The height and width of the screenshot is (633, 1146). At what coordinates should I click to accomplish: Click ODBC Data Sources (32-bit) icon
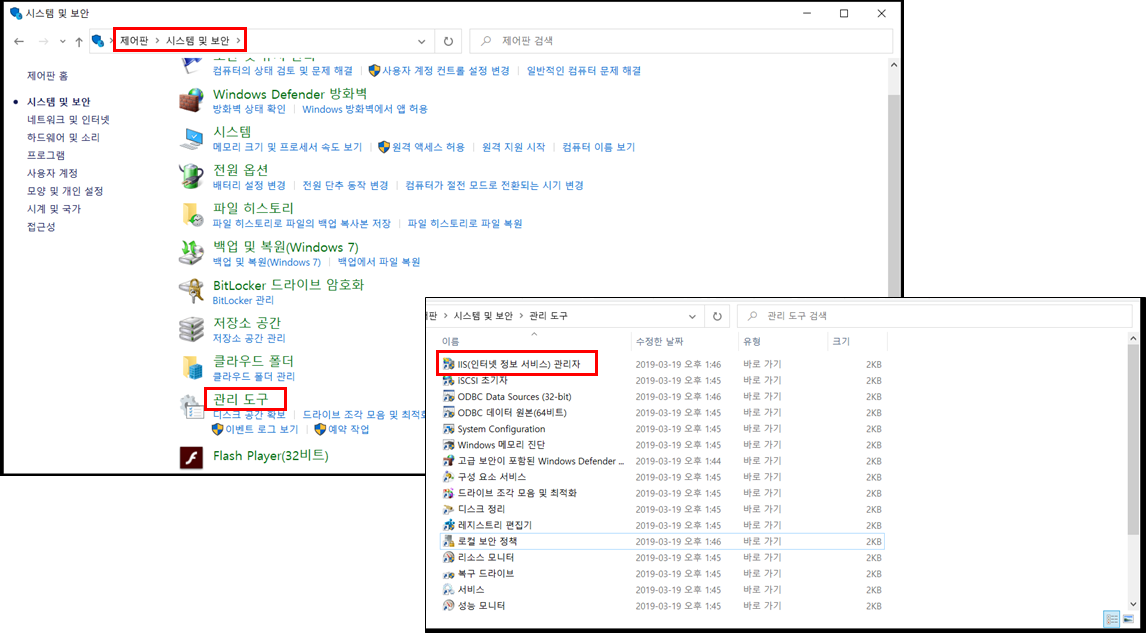[x=449, y=396]
